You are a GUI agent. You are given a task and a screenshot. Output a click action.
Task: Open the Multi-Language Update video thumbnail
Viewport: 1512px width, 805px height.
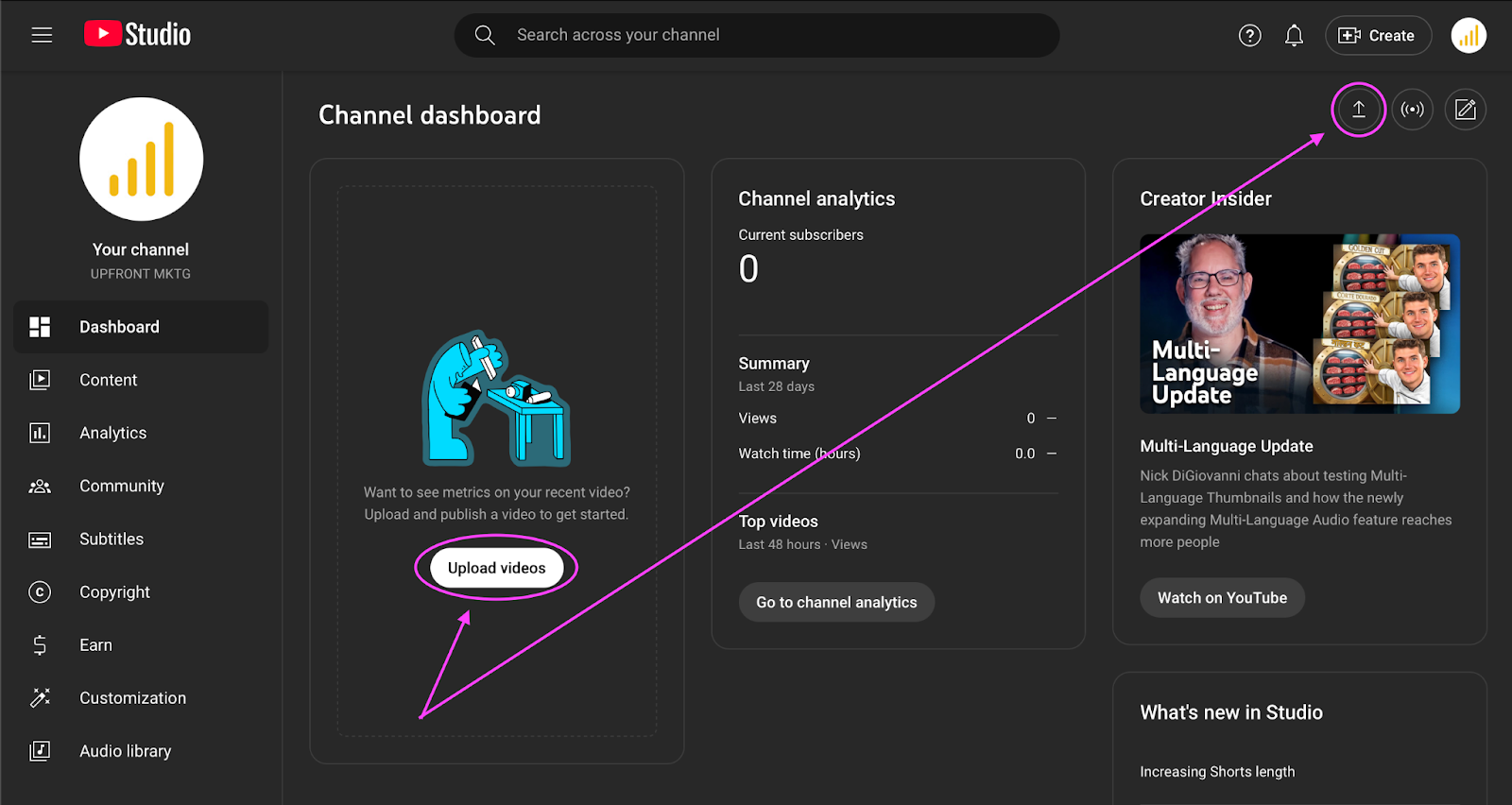[1299, 324]
